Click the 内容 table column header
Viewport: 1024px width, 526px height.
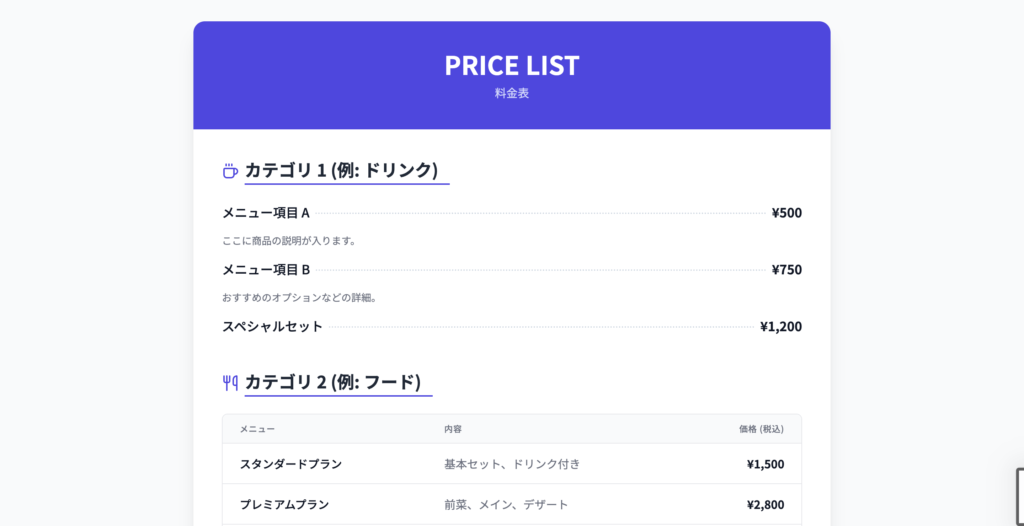pos(453,429)
